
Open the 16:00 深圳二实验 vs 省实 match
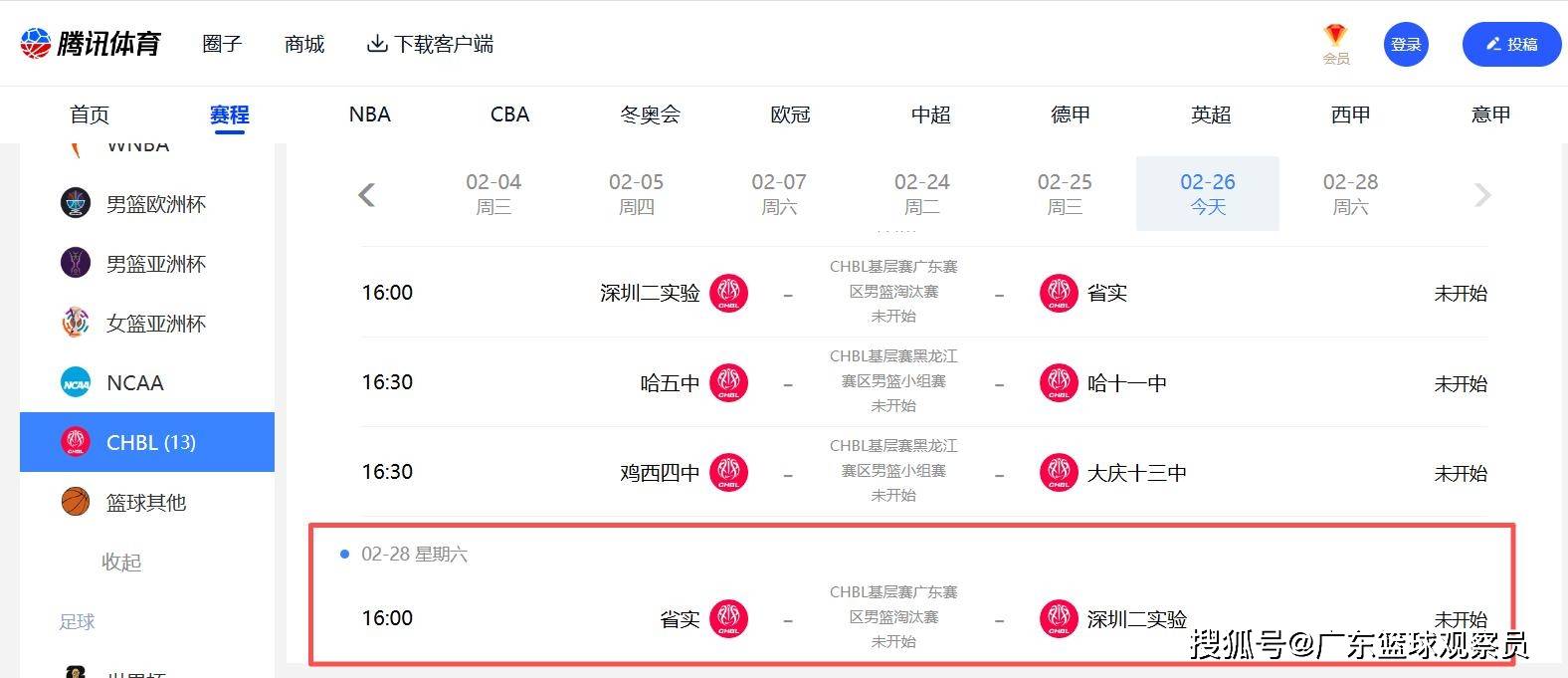[x=893, y=293]
